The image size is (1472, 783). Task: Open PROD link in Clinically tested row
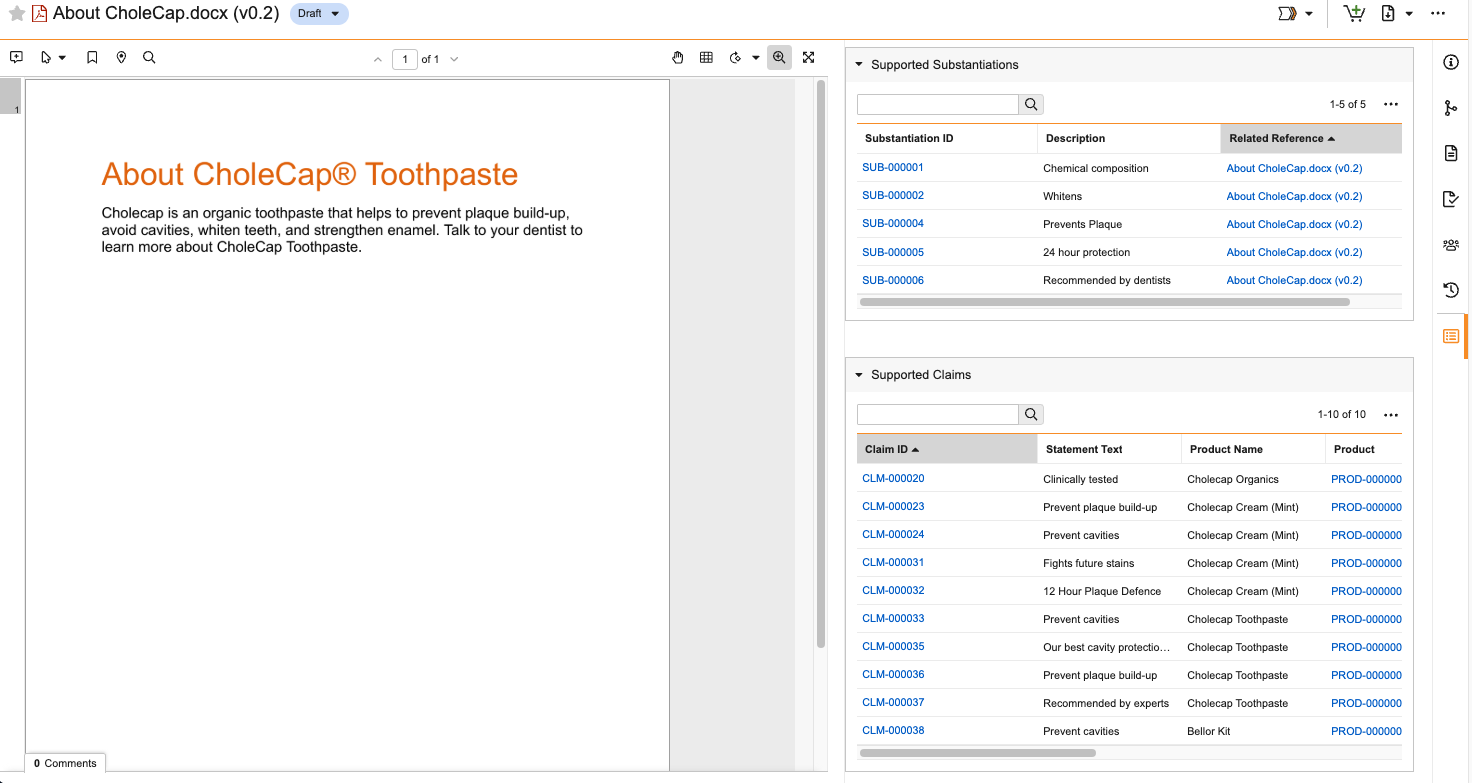(1366, 479)
